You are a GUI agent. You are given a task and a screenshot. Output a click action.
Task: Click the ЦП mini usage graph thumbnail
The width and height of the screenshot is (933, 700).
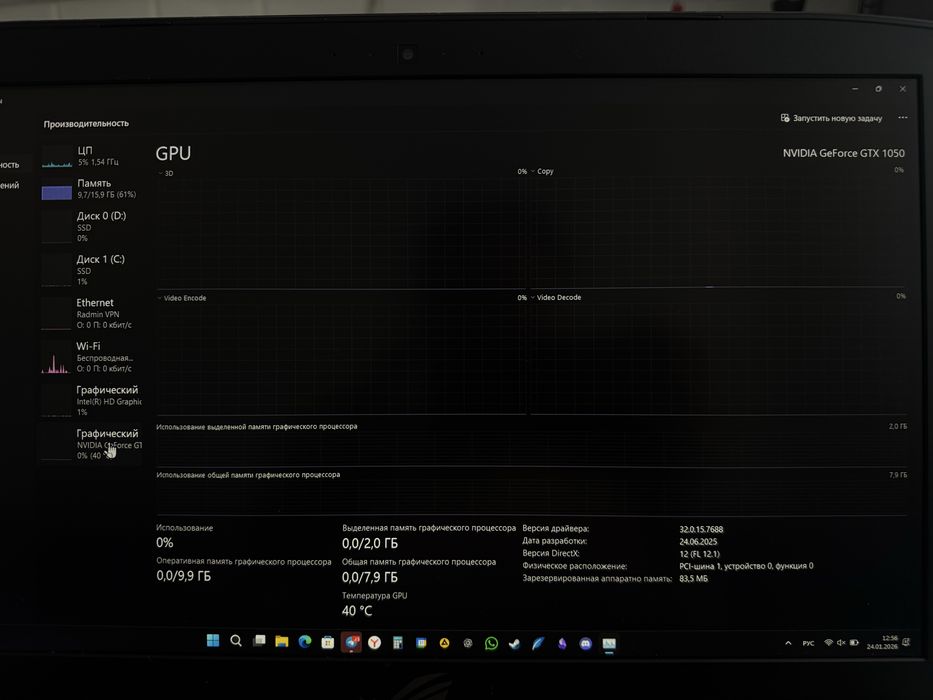click(57, 157)
